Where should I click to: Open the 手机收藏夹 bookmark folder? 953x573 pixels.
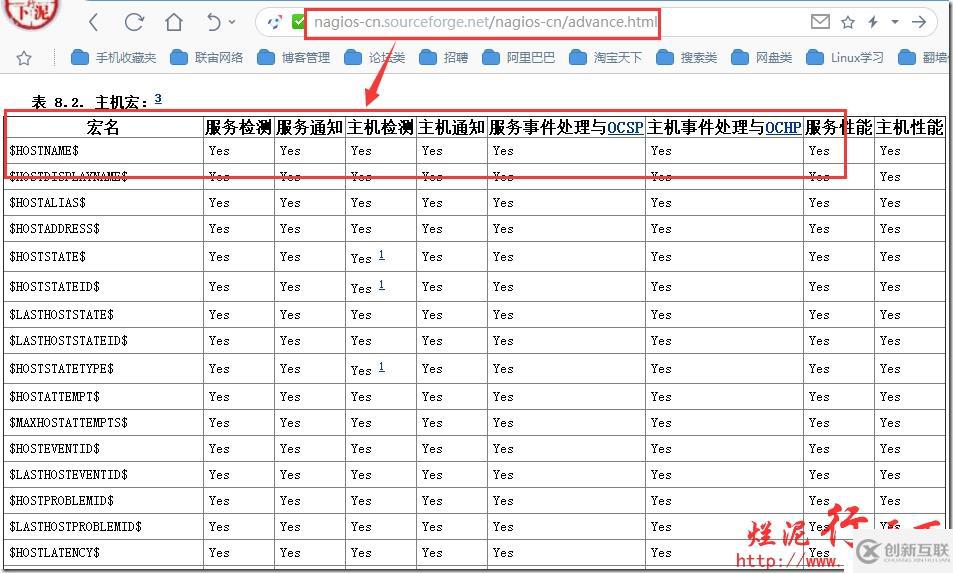click(x=114, y=58)
